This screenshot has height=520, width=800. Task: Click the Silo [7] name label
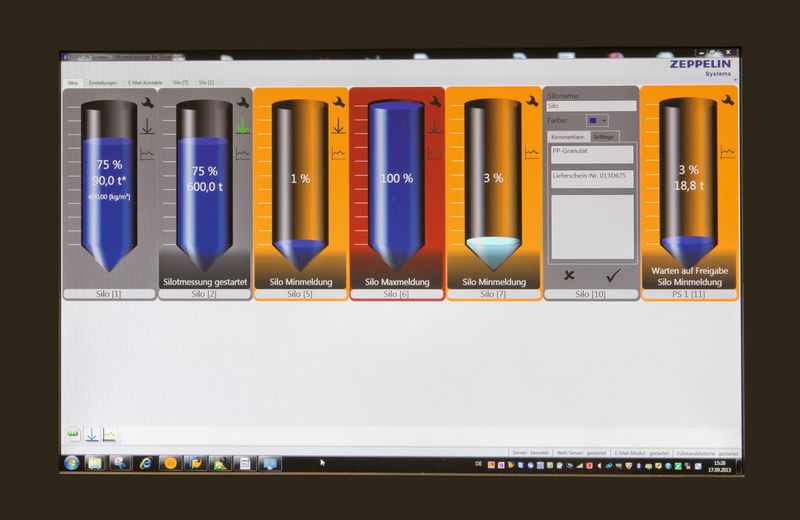tap(493, 294)
